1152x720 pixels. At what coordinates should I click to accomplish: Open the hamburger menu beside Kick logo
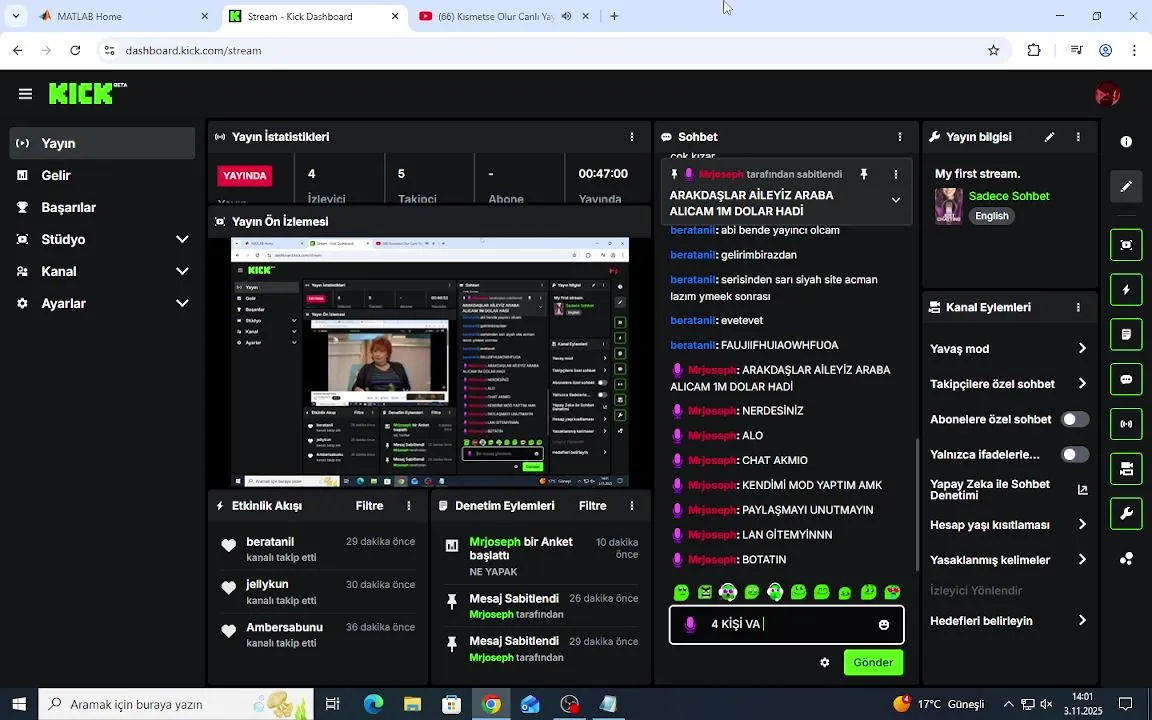26,94
